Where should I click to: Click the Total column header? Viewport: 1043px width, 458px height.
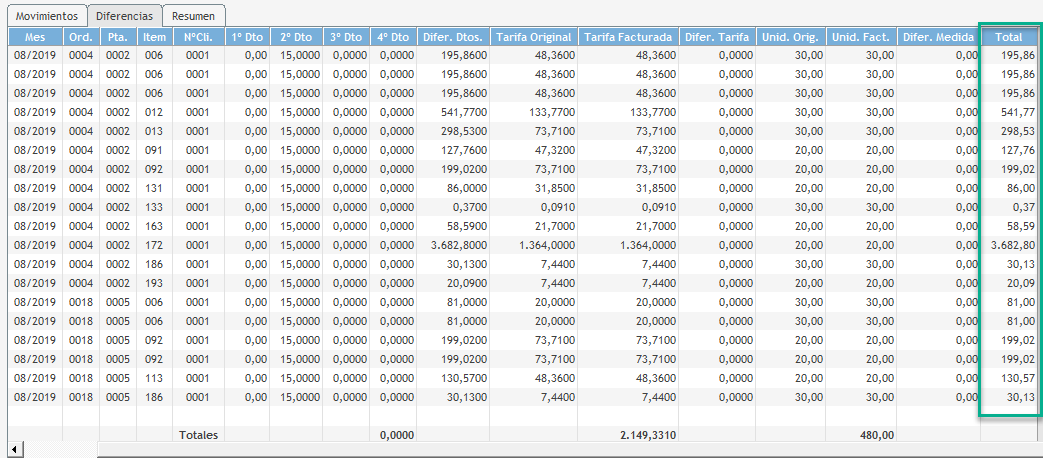point(1008,37)
